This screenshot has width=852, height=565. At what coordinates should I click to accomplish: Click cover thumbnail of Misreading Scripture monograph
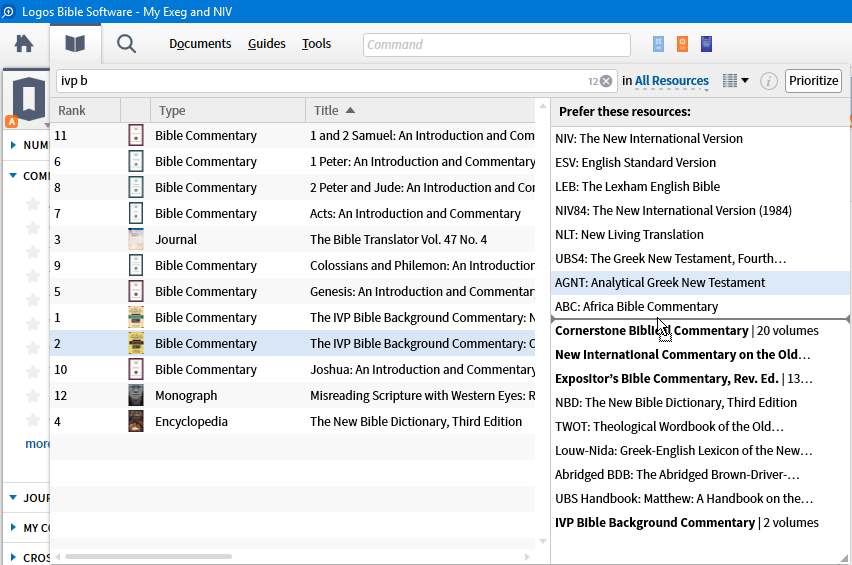click(136, 396)
